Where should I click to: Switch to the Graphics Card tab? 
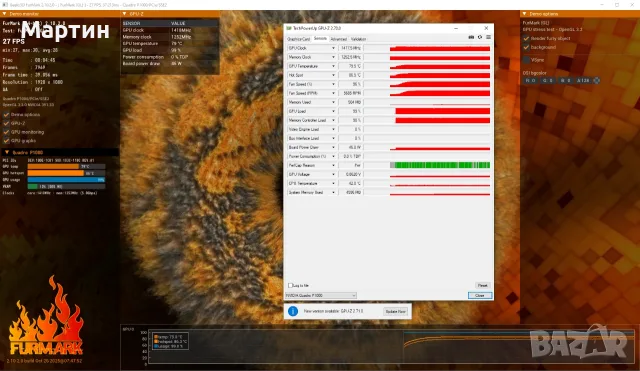(298, 39)
